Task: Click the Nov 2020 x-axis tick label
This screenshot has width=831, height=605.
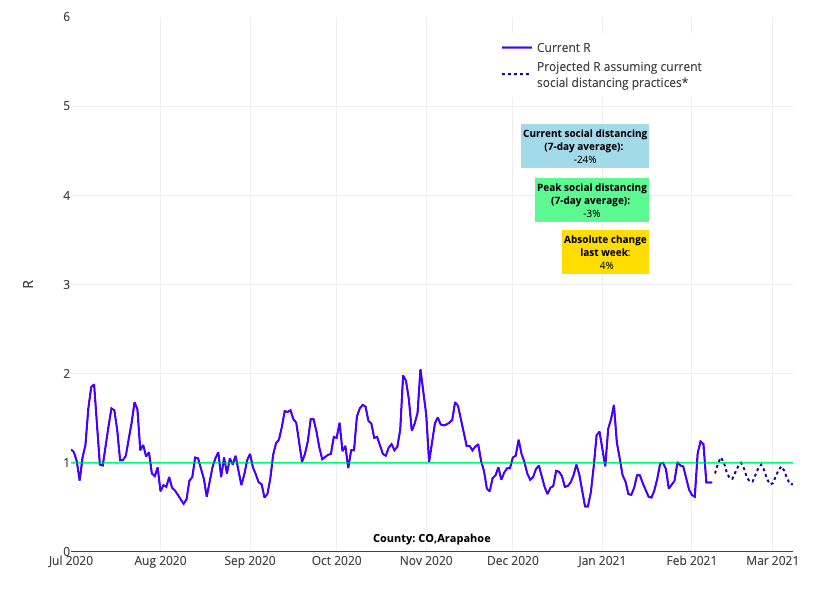Action: click(425, 561)
